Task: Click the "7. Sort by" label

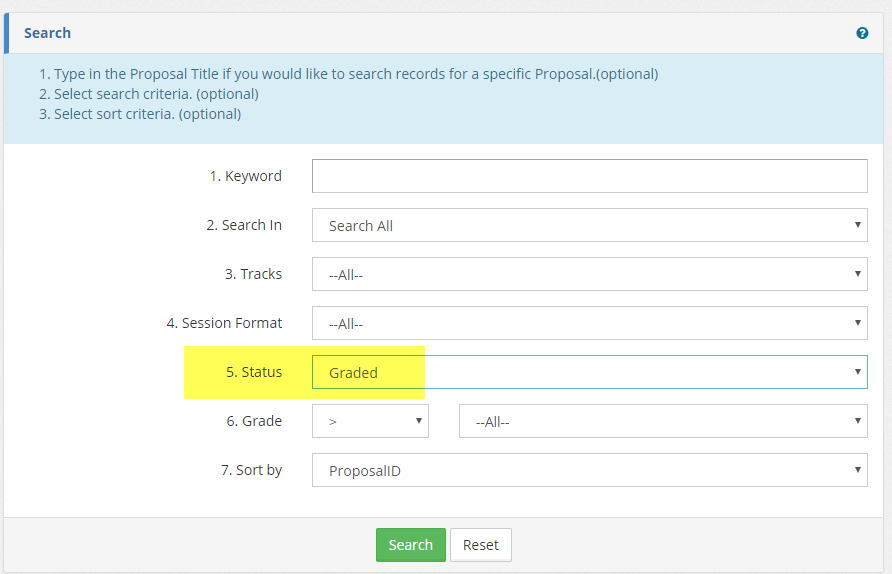Action: [251, 470]
